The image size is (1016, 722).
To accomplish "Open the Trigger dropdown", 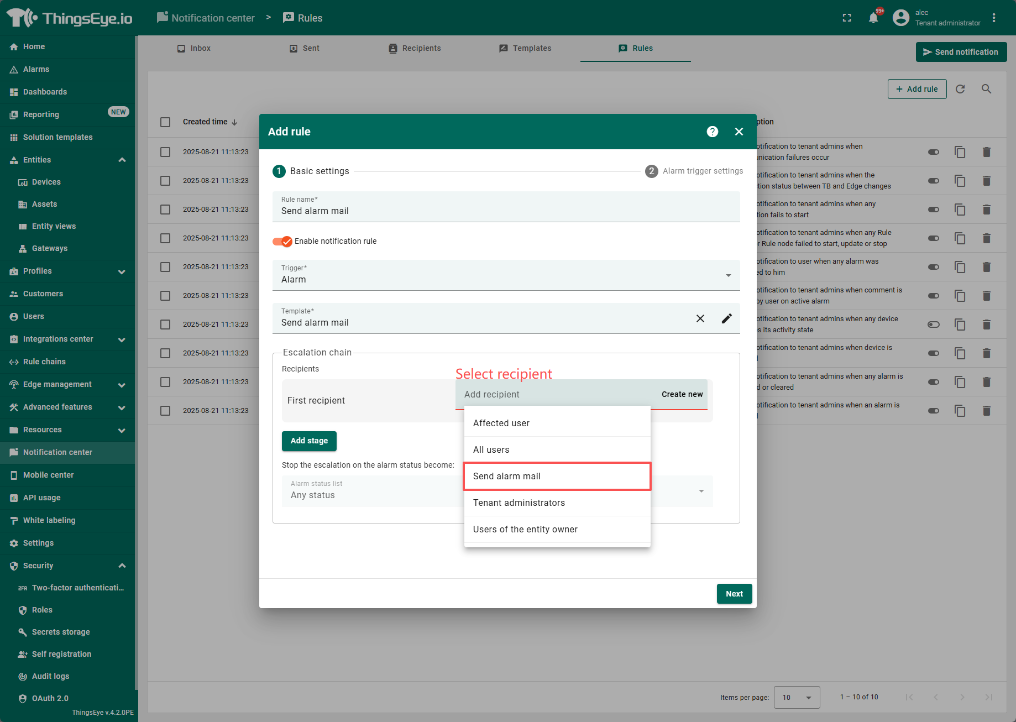I will (x=505, y=275).
